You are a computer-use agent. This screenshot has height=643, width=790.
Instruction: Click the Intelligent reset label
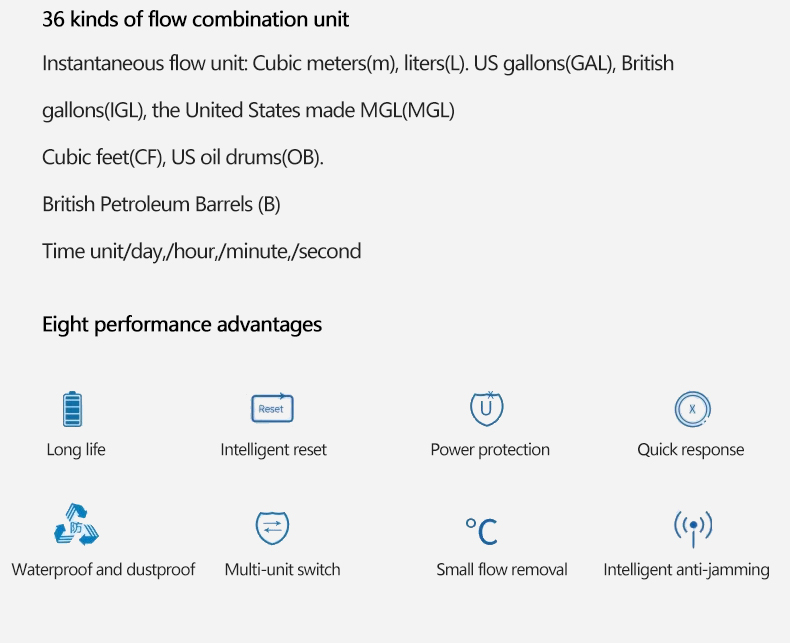tap(274, 449)
